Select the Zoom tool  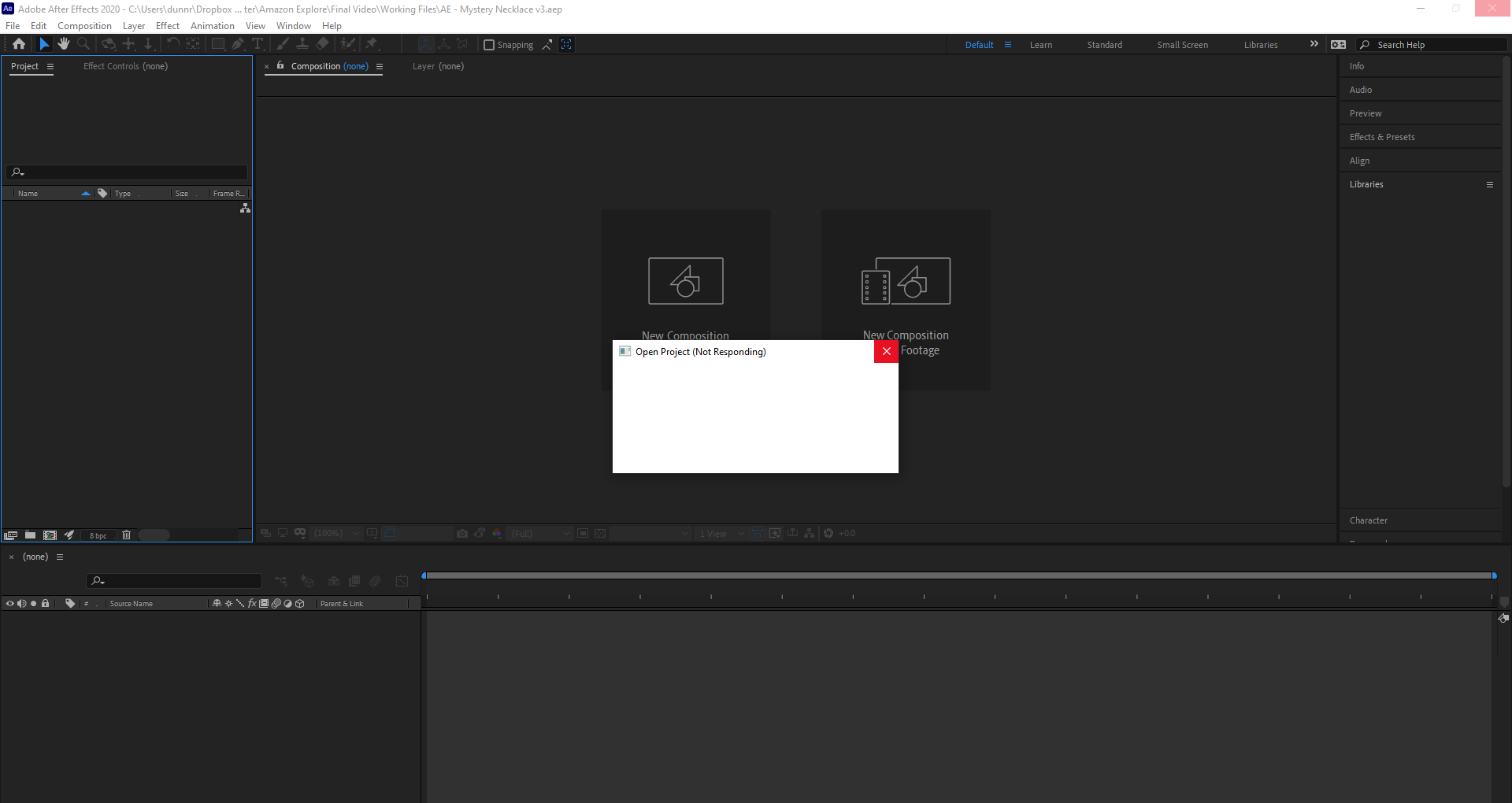point(83,44)
